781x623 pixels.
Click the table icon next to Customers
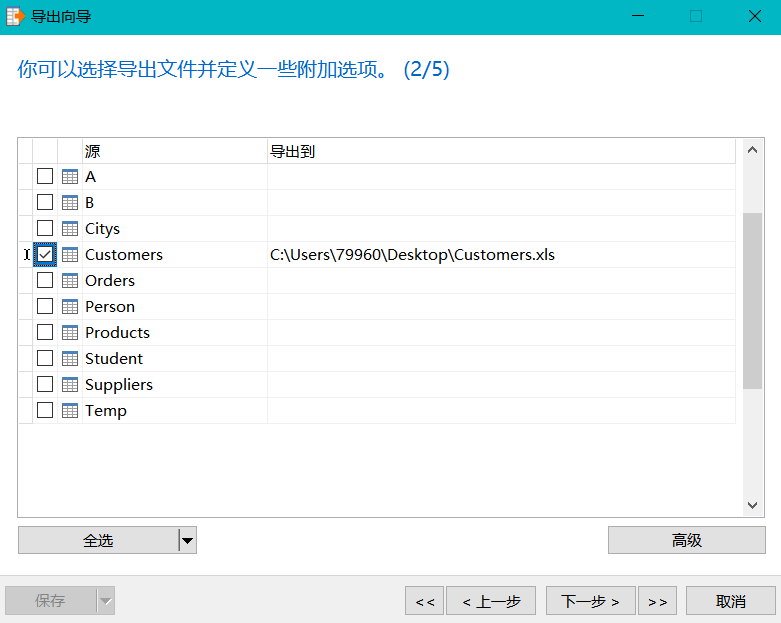coord(70,255)
